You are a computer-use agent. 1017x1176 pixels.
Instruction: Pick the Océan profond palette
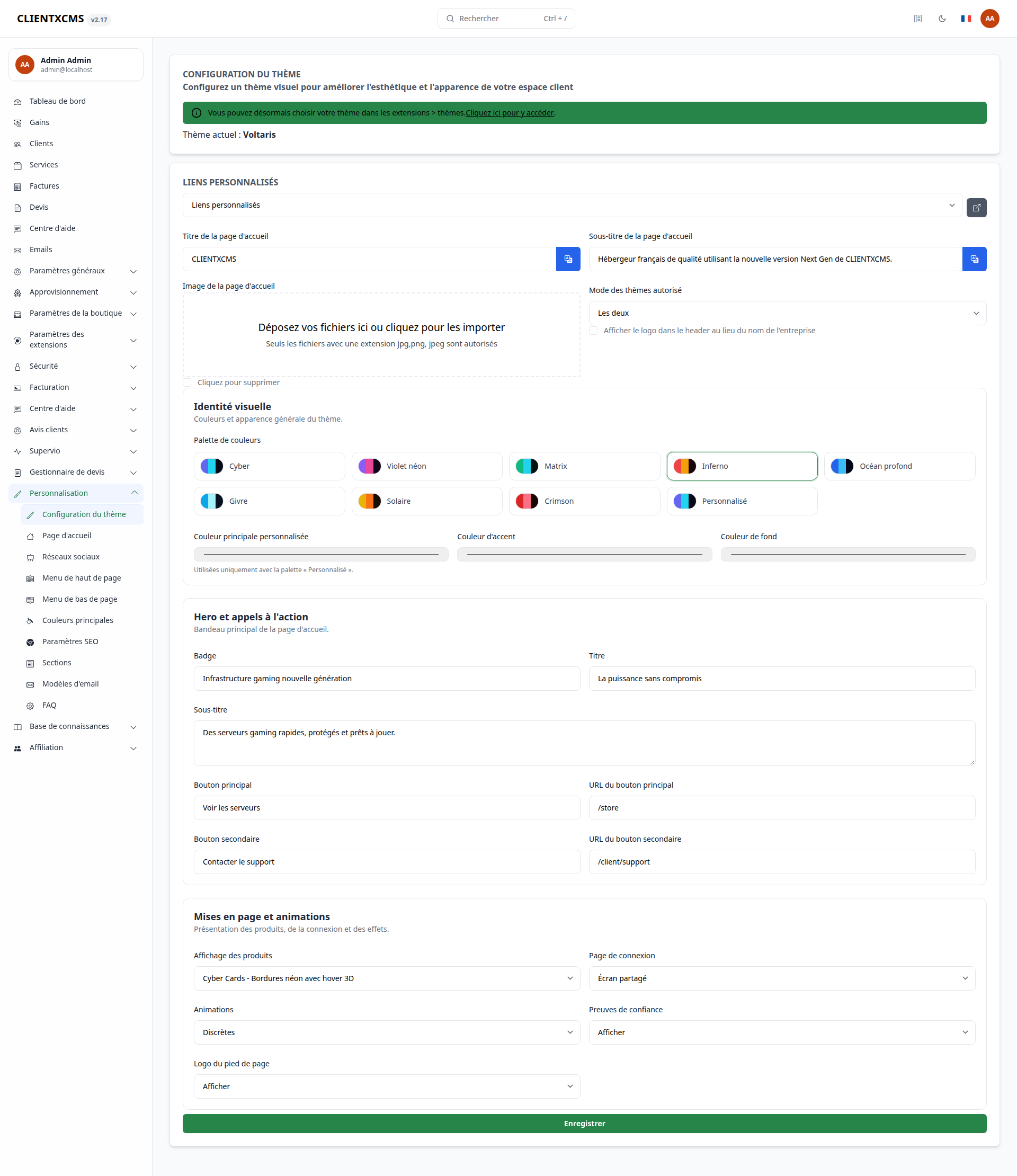click(899, 466)
